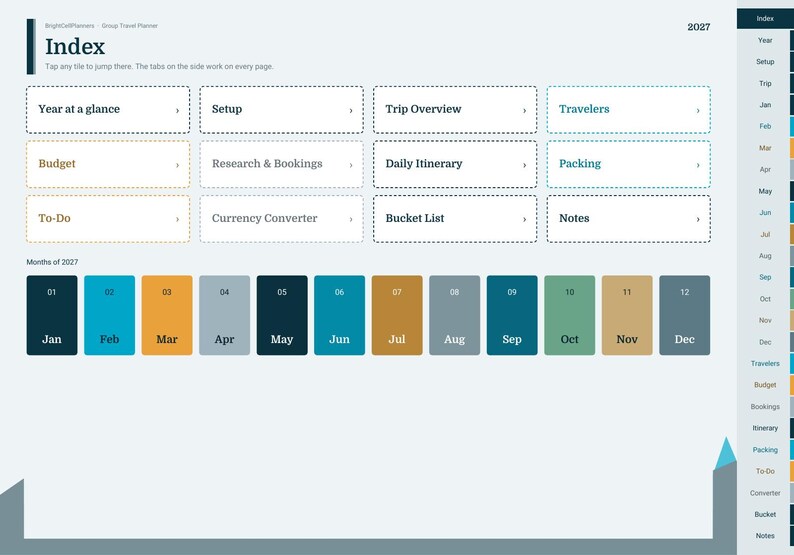This screenshot has height=555, width=794.
Task: Choose the Apr month card
Action: (x=224, y=315)
